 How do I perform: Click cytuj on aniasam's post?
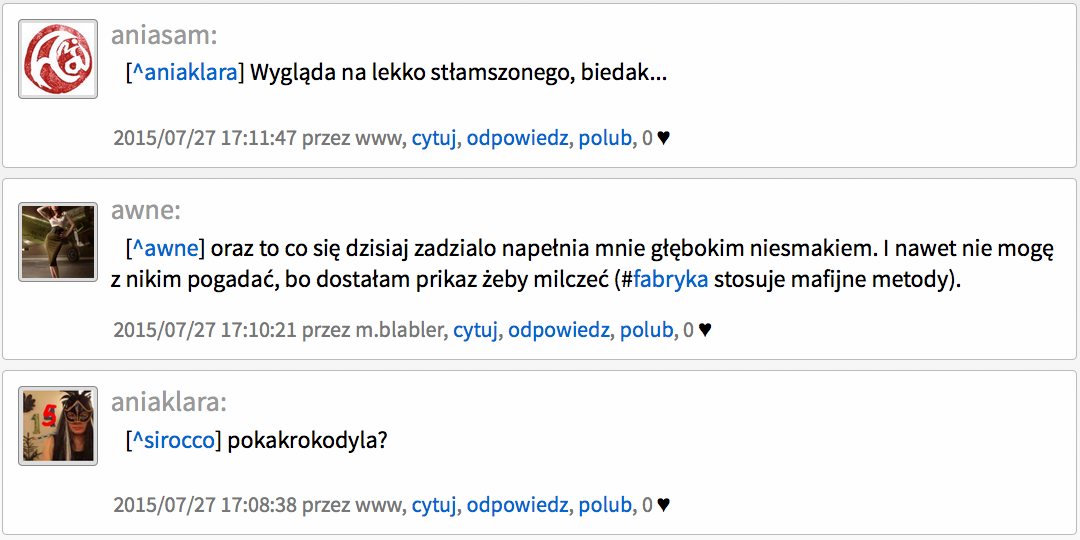coord(435,138)
